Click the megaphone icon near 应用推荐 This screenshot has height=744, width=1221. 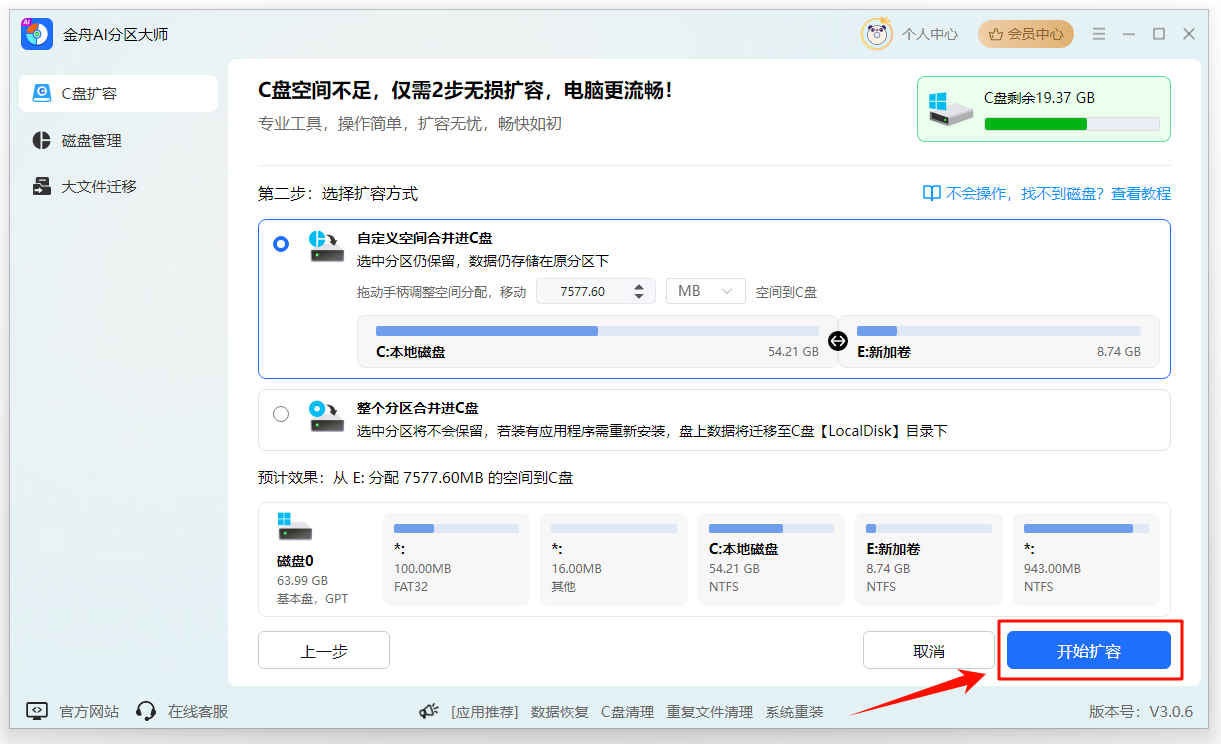[x=429, y=711]
